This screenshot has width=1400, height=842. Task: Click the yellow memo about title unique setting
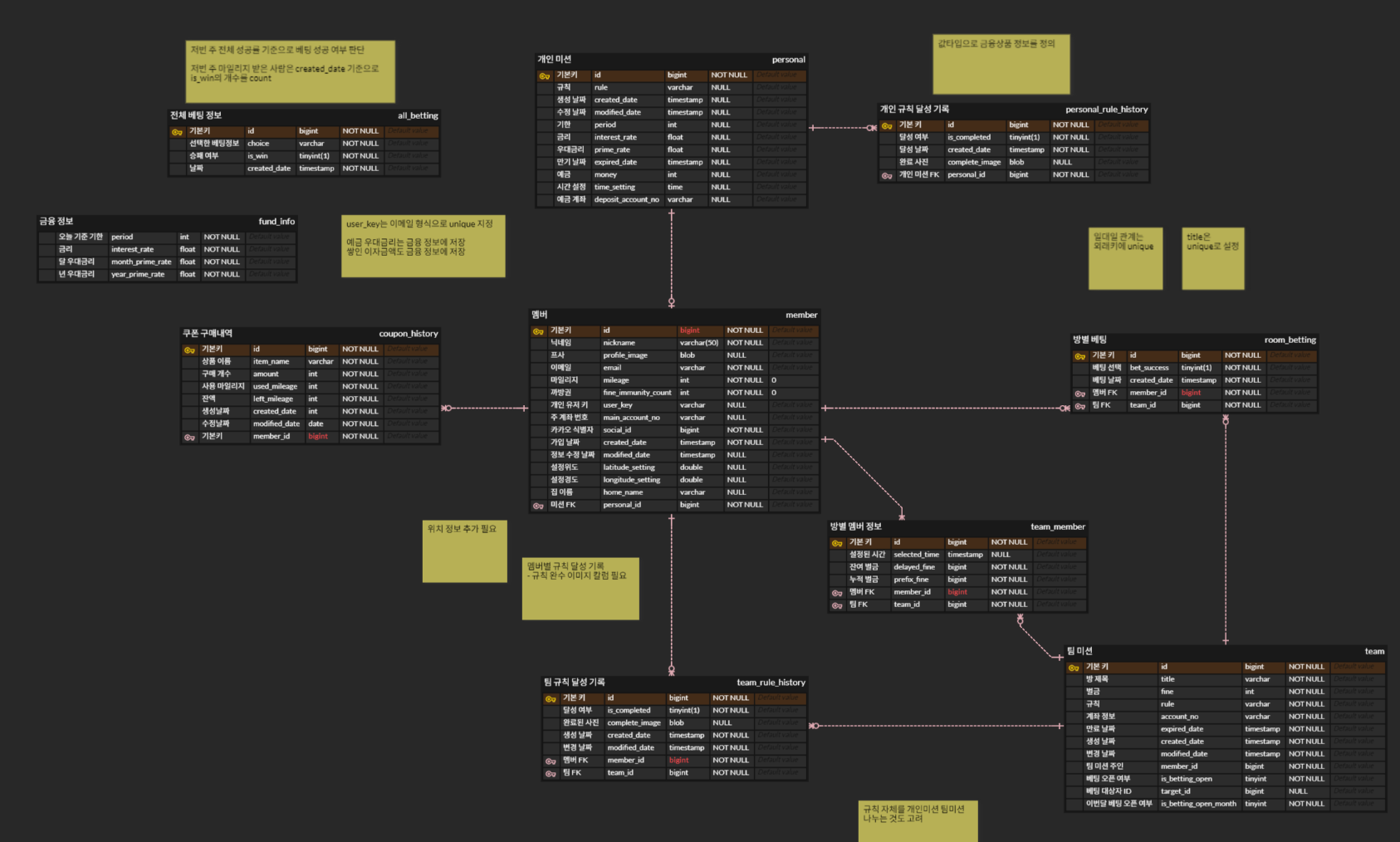1212,259
